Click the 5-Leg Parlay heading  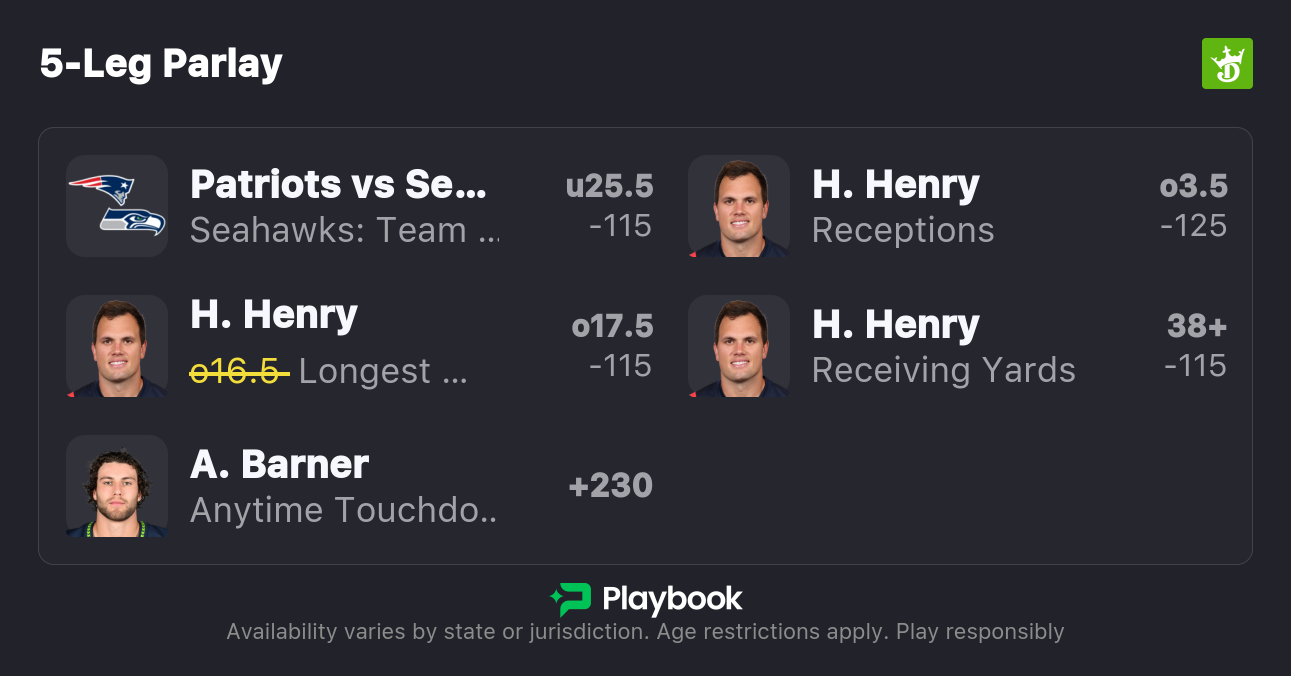[x=161, y=64]
